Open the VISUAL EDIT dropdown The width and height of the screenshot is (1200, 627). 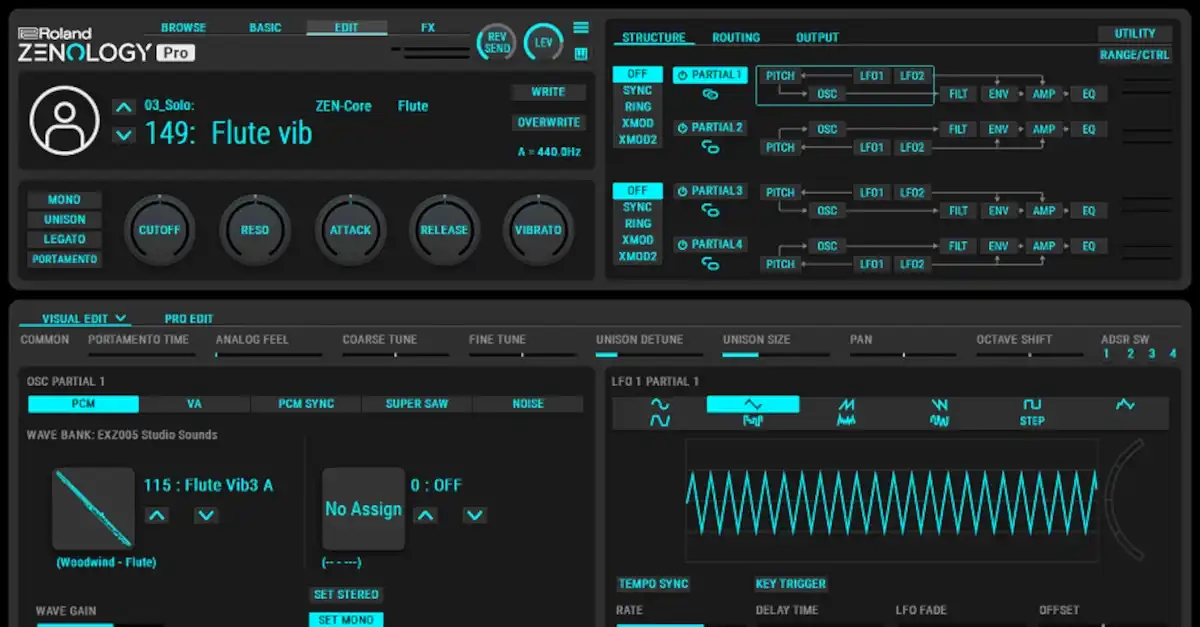point(75,318)
